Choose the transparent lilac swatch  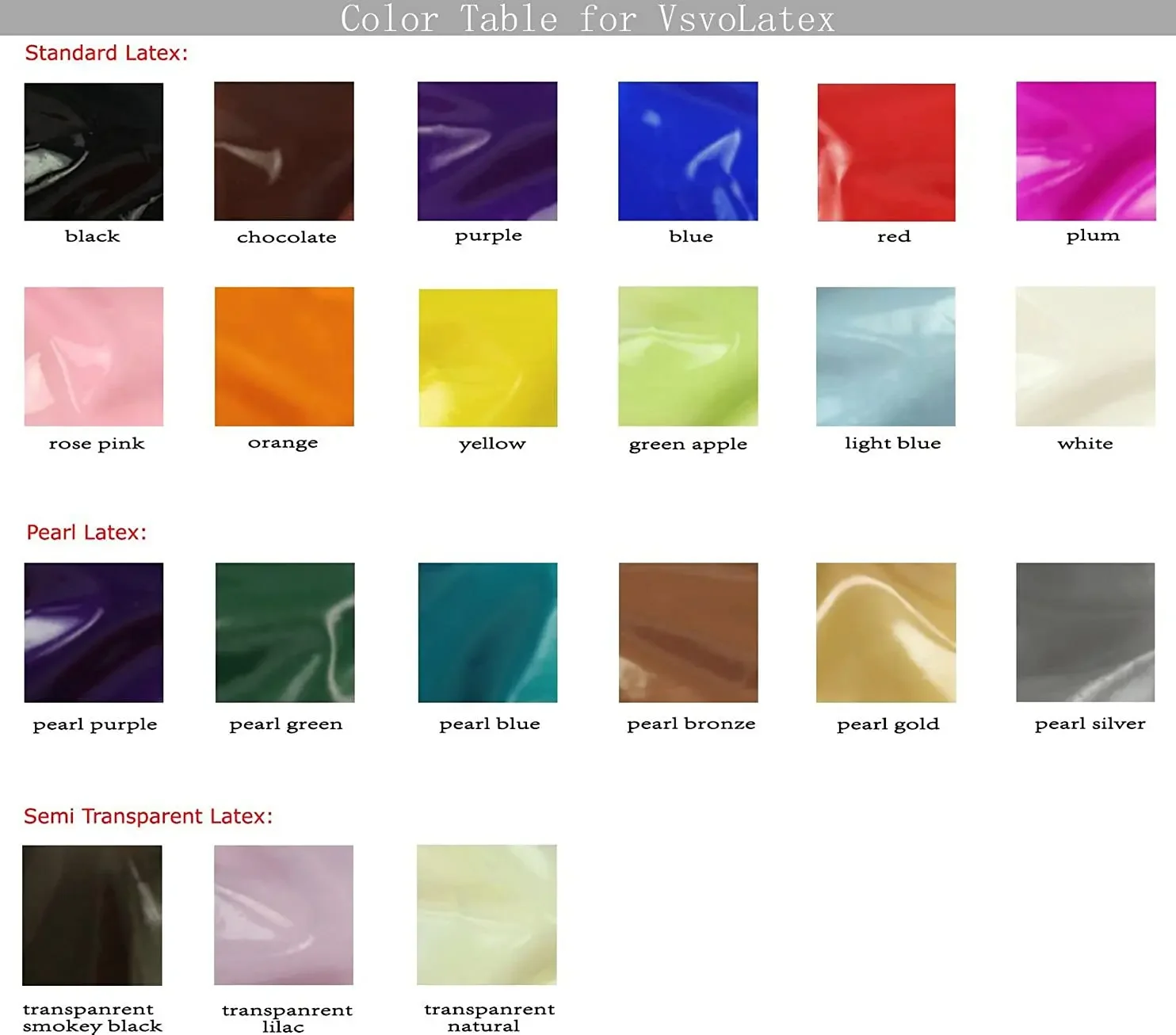(284, 915)
